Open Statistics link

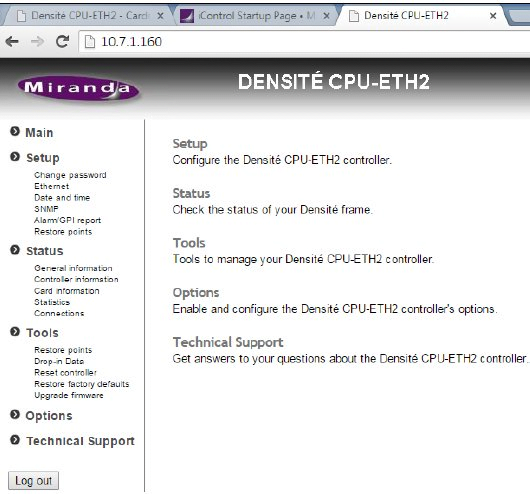click(x=52, y=302)
